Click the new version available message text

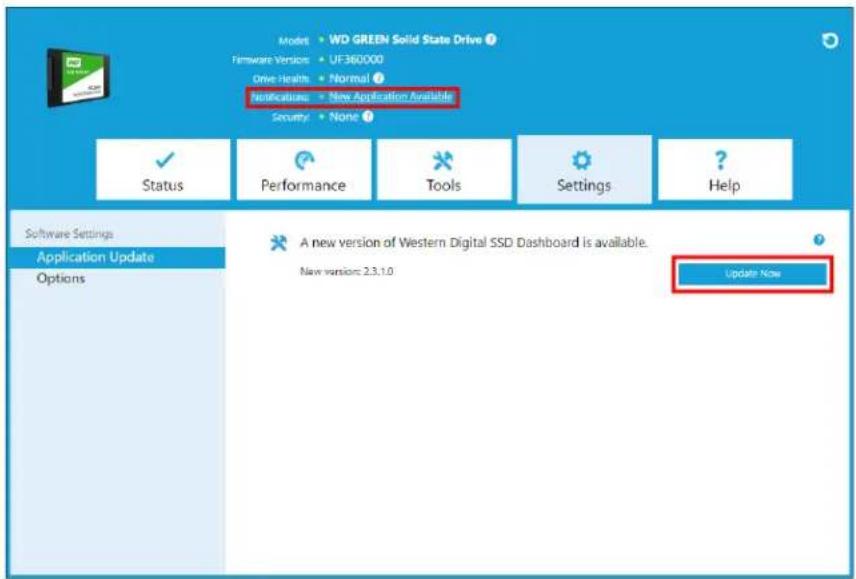point(474,242)
